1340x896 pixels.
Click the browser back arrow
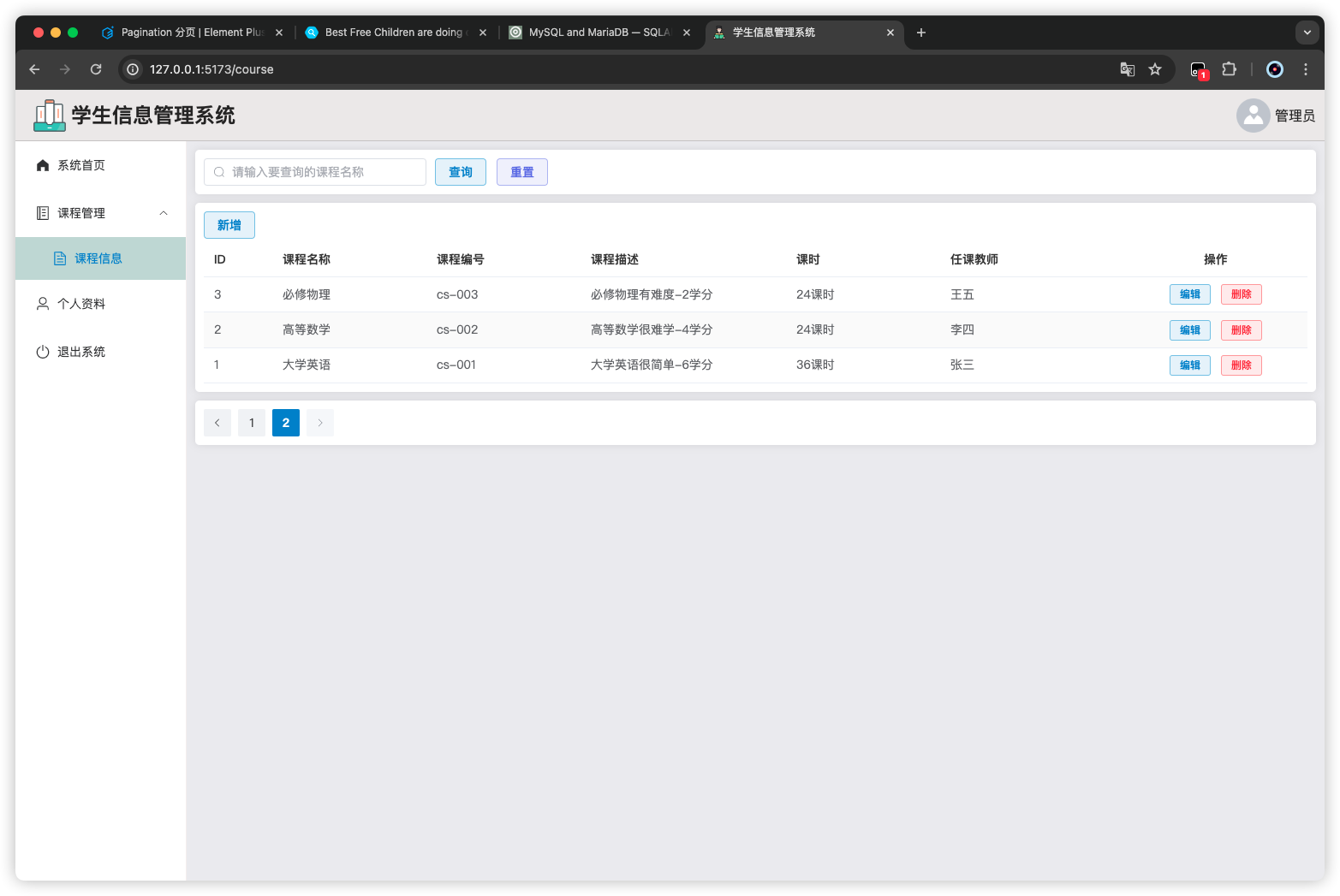coord(34,69)
